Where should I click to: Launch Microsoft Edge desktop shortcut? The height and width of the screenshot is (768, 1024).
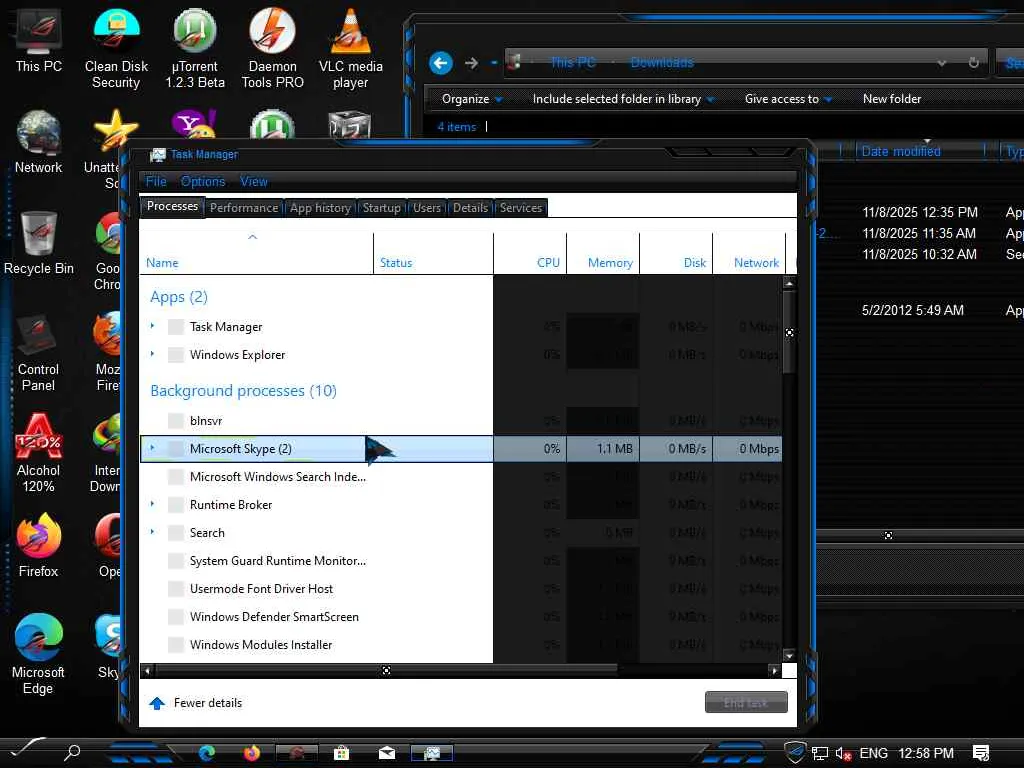tap(39, 654)
